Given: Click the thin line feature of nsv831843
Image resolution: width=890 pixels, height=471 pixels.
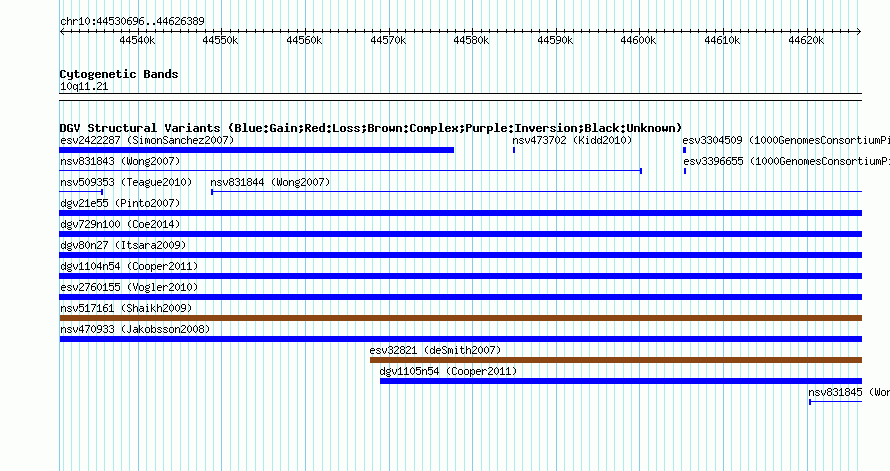Looking at the screenshot, I should [x=351, y=171].
